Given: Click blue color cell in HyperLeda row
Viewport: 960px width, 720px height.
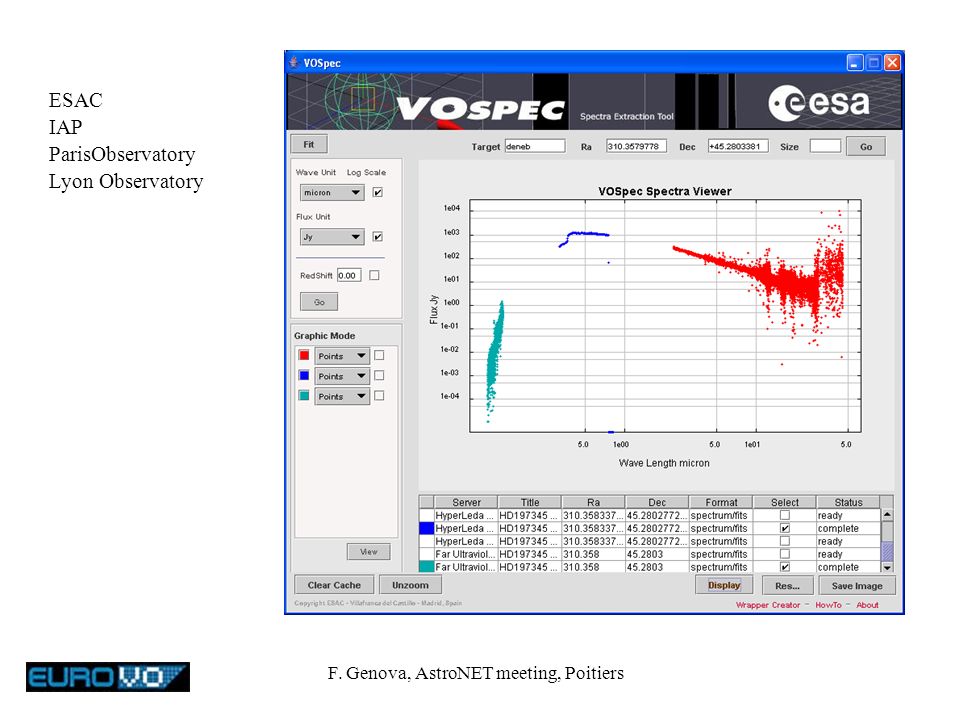Looking at the screenshot, I should 426,528.
